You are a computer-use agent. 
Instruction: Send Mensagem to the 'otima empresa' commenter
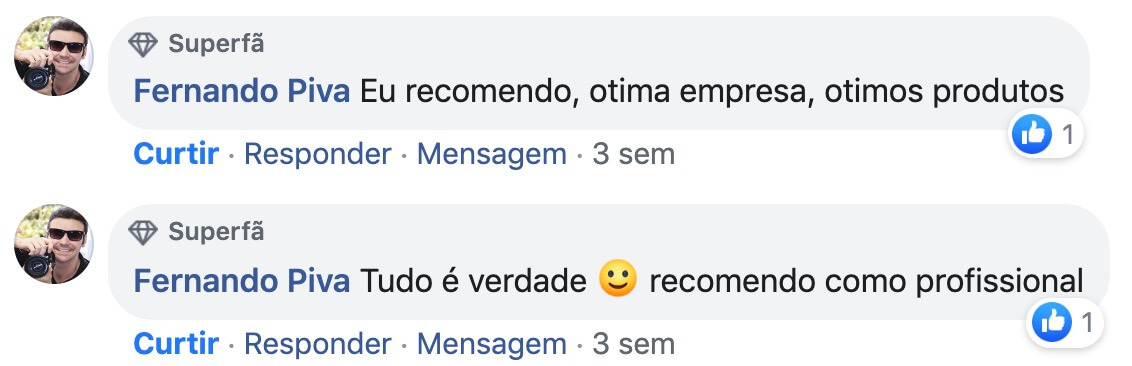492,154
